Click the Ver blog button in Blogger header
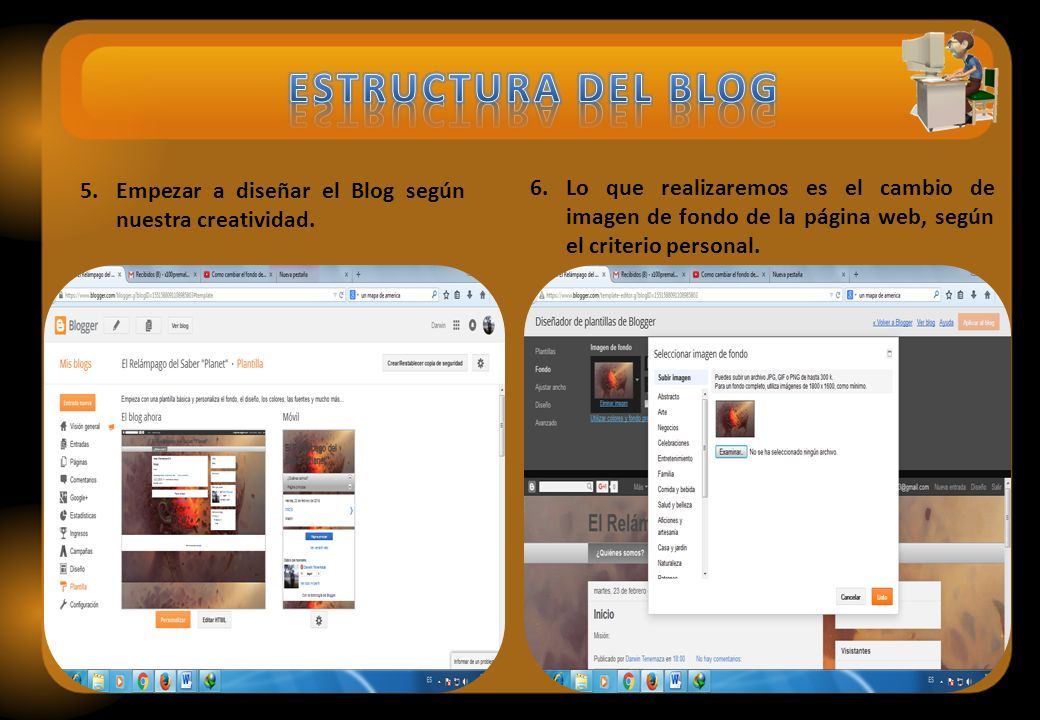Viewport: 1040px width, 720px height. (180, 326)
